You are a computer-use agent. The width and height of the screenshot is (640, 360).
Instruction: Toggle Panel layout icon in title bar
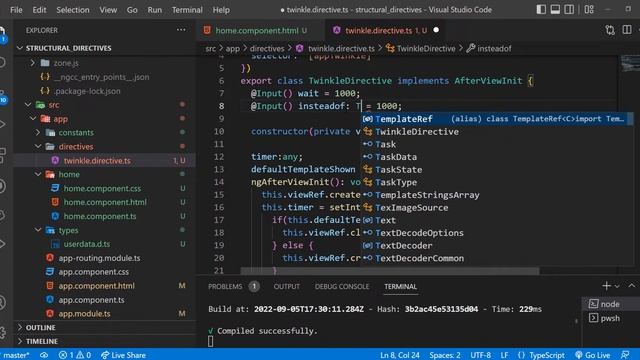point(555,9)
